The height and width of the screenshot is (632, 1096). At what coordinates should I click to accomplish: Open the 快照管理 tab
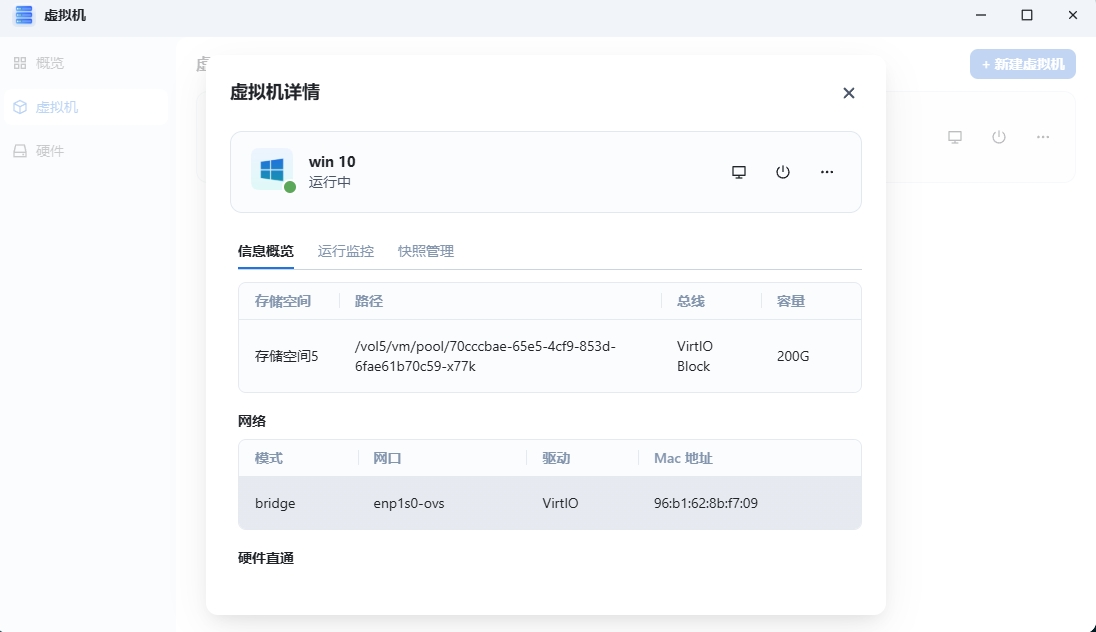pos(426,251)
